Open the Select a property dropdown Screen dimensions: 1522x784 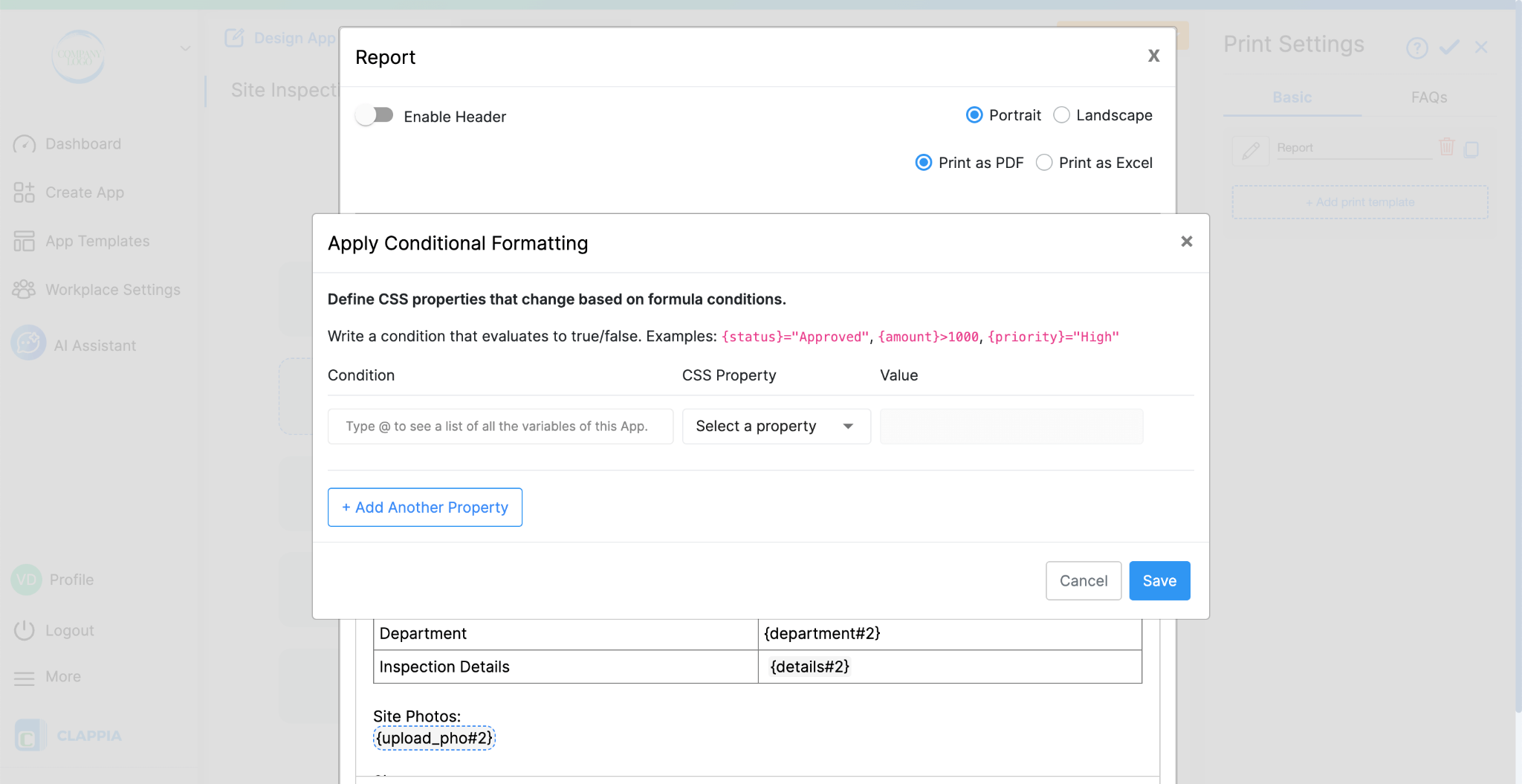(x=776, y=427)
